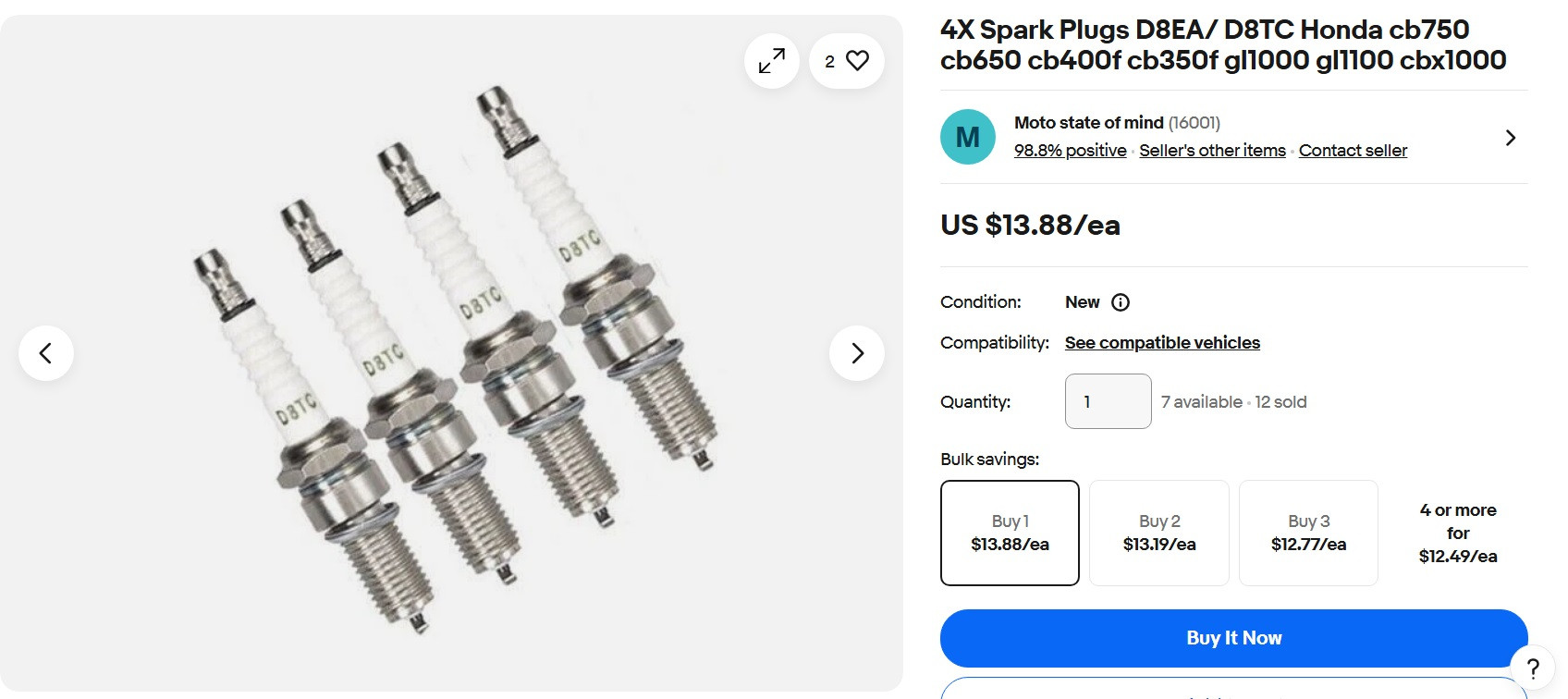The image size is (1568, 699).
Task: Click the Moto state of mind seller name
Action: 1088,122
